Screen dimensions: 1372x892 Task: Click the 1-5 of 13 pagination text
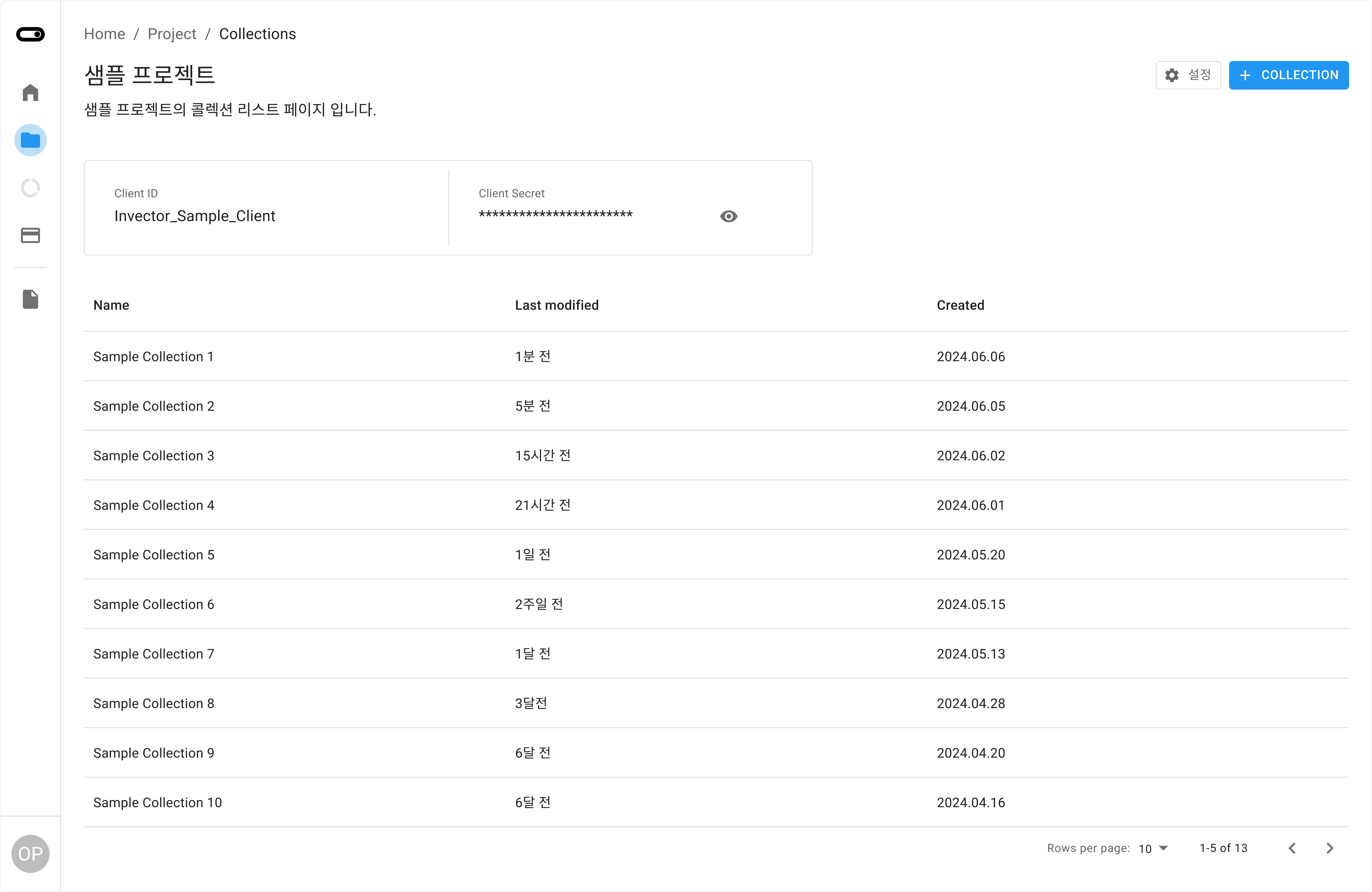click(1223, 848)
